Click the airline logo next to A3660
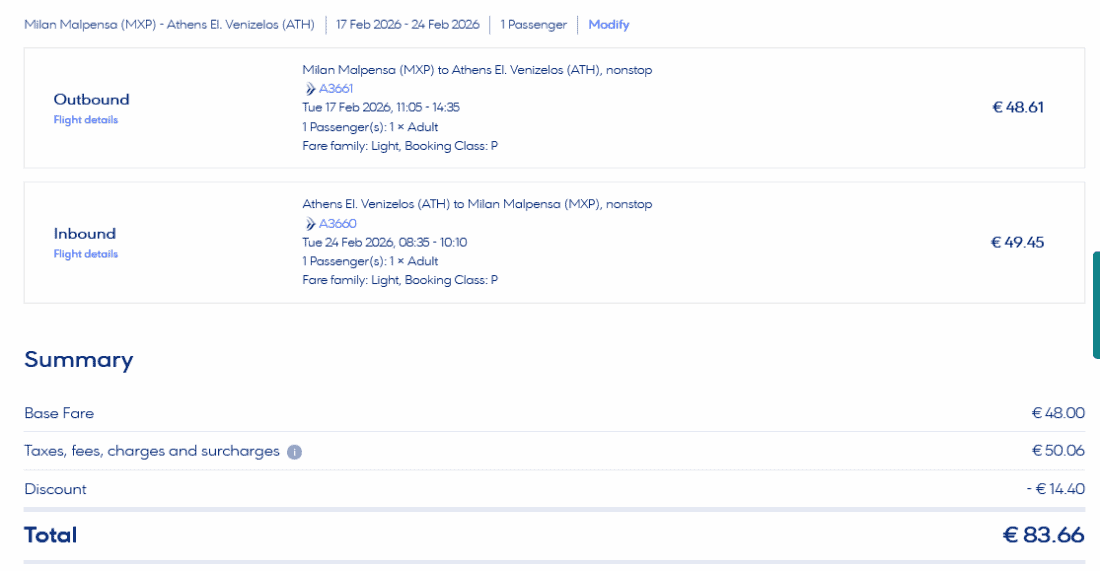 click(310, 224)
